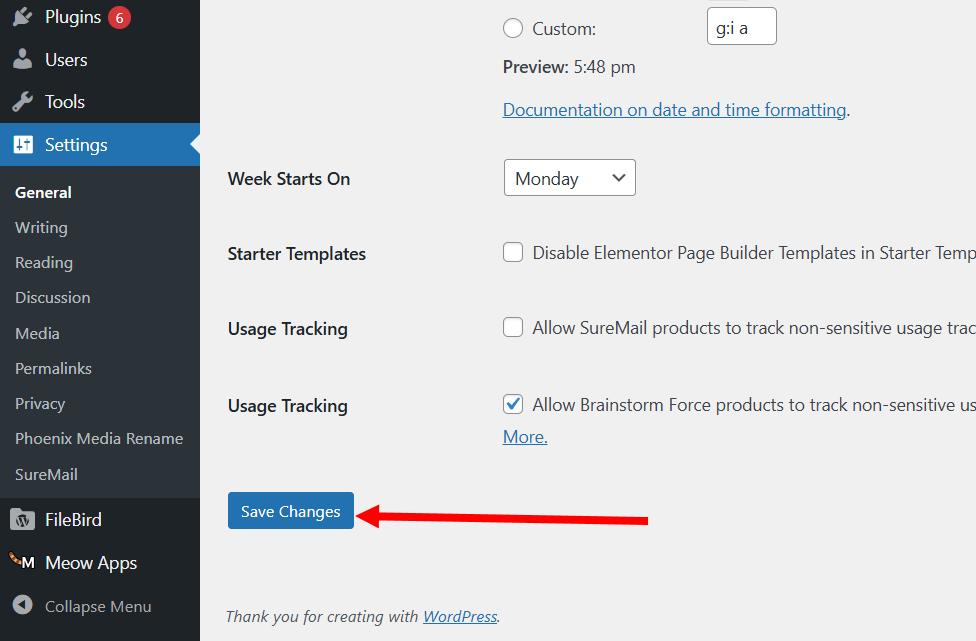Enable SureMail usage tracking checkbox
976x641 pixels.
tap(513, 327)
